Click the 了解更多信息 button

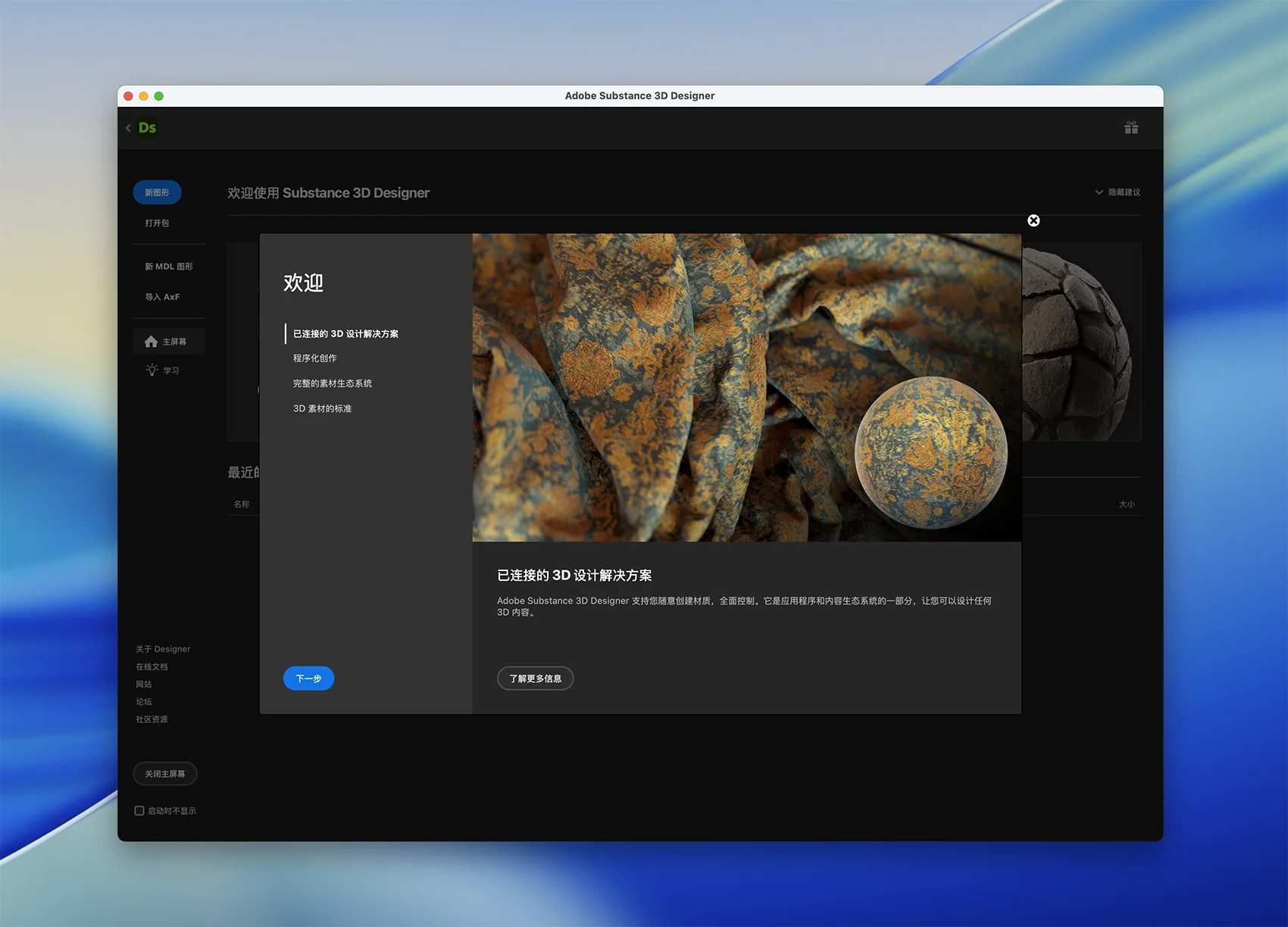tap(535, 679)
